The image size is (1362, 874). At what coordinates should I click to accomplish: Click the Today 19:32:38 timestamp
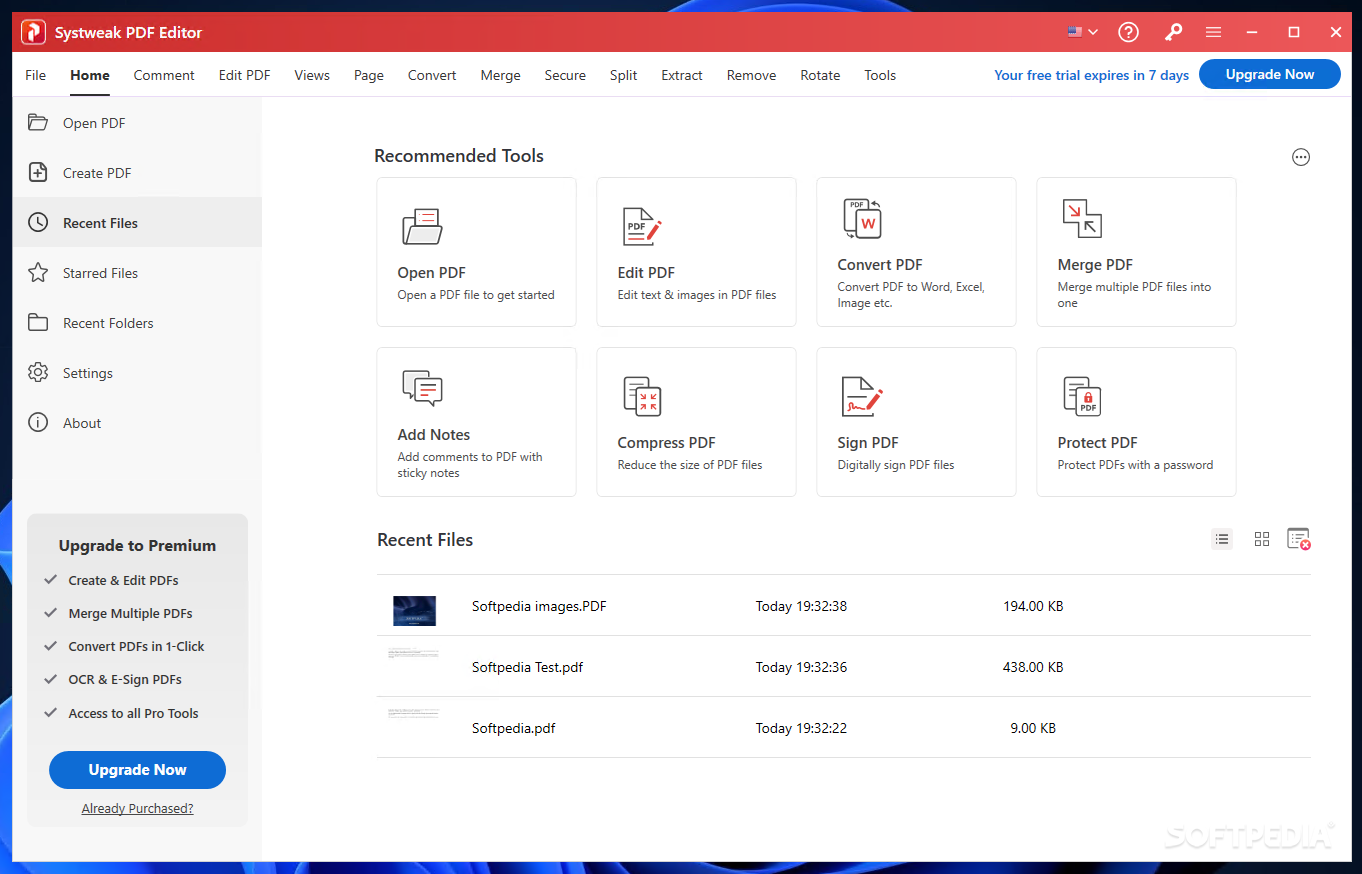801,606
